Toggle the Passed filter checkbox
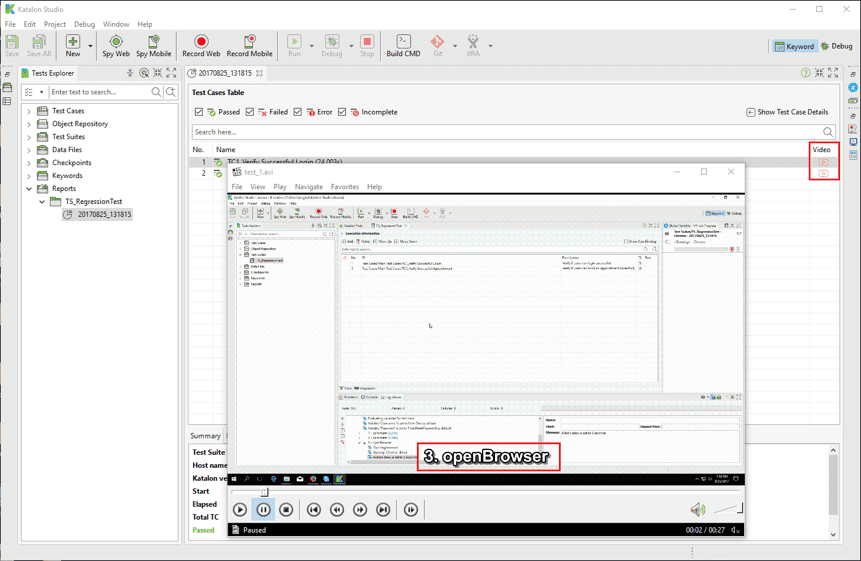 tap(199, 112)
